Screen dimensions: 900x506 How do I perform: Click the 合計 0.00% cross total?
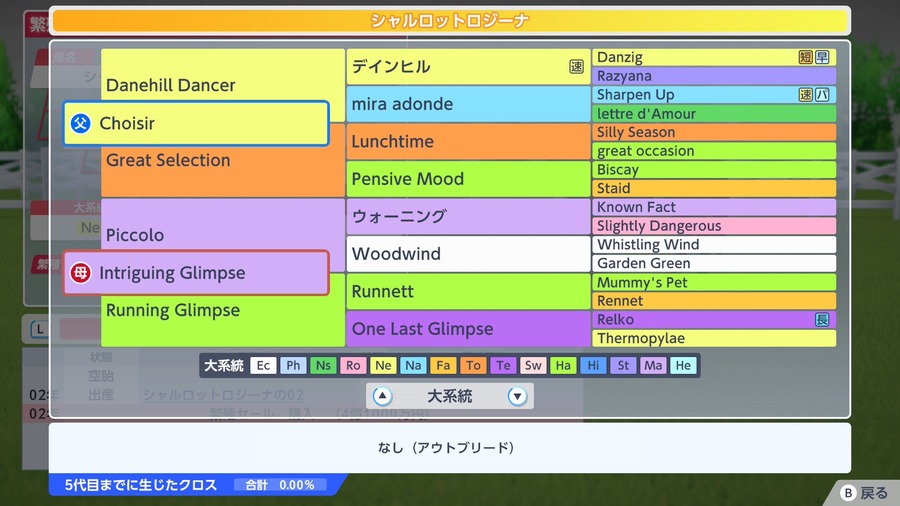280,485
